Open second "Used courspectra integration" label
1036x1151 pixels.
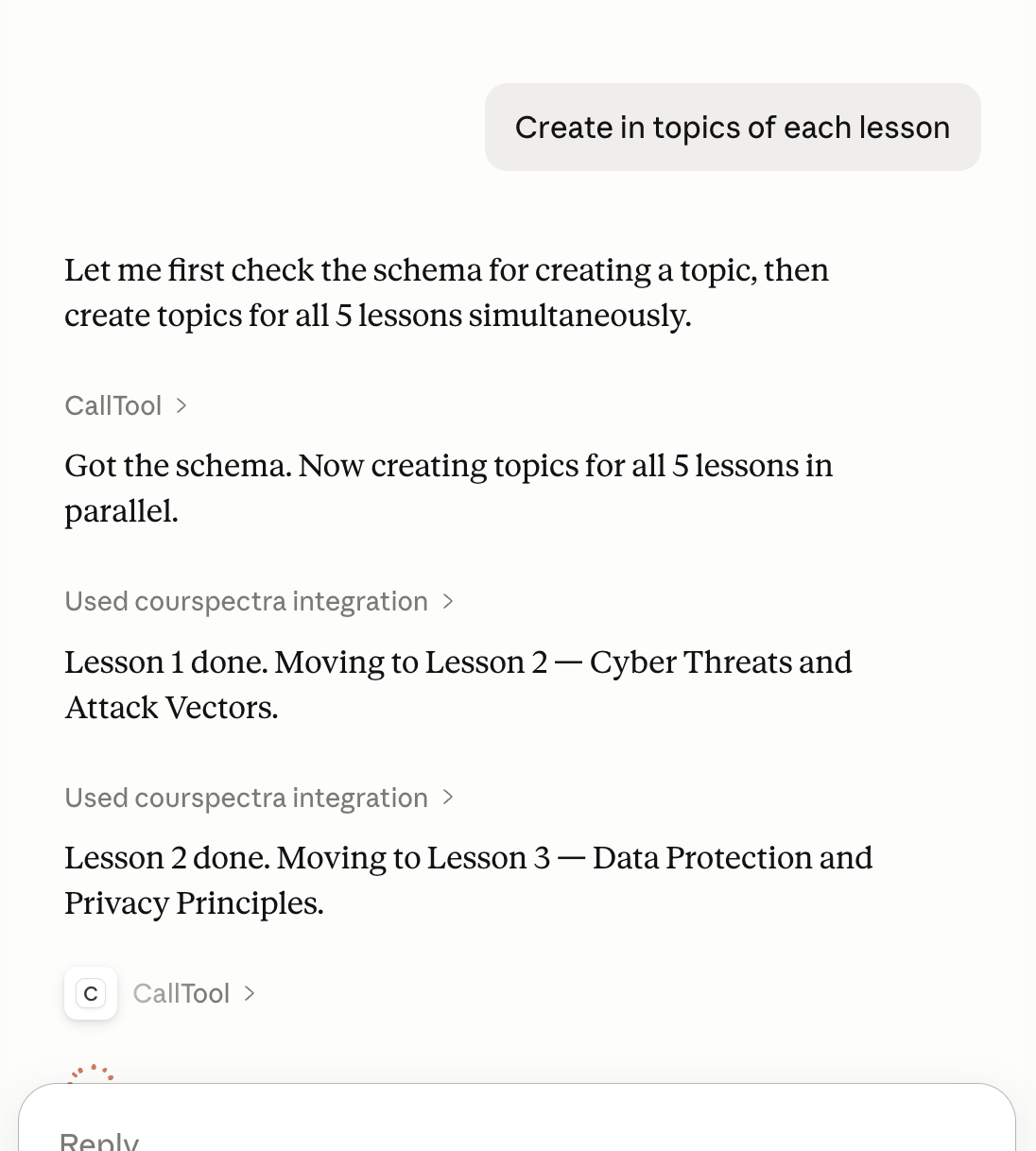tap(247, 798)
